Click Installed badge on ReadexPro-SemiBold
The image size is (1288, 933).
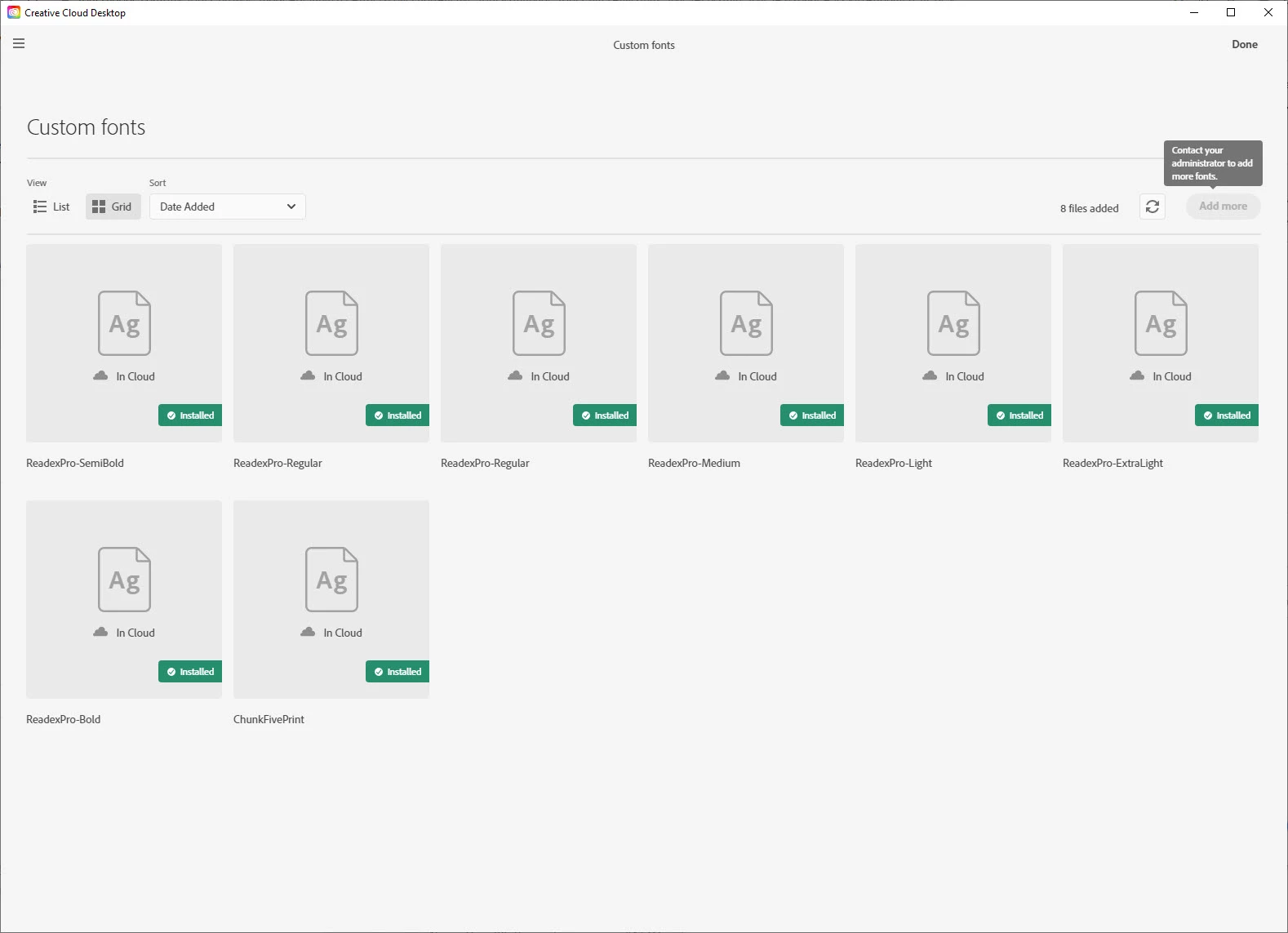(190, 415)
